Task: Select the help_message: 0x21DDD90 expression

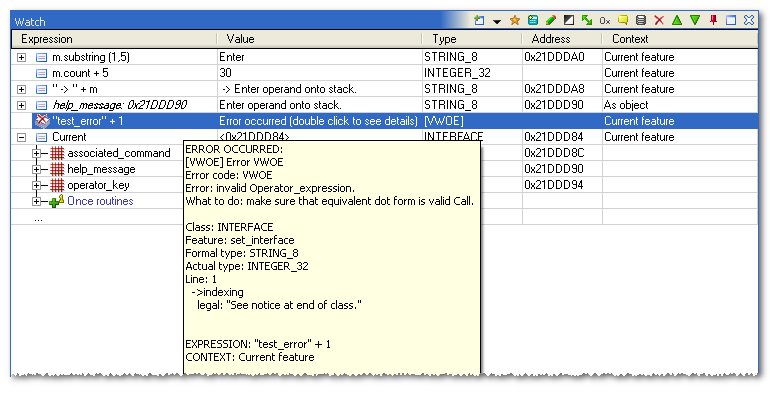Action: (119, 105)
